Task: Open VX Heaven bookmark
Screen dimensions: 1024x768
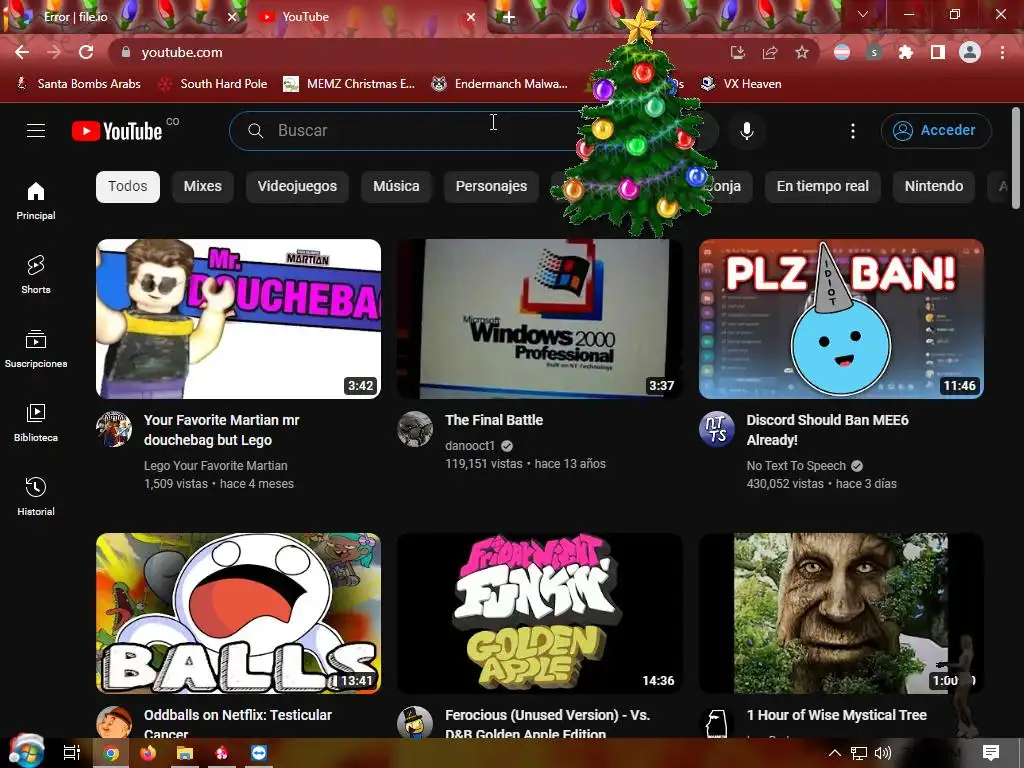Action: 741,84
